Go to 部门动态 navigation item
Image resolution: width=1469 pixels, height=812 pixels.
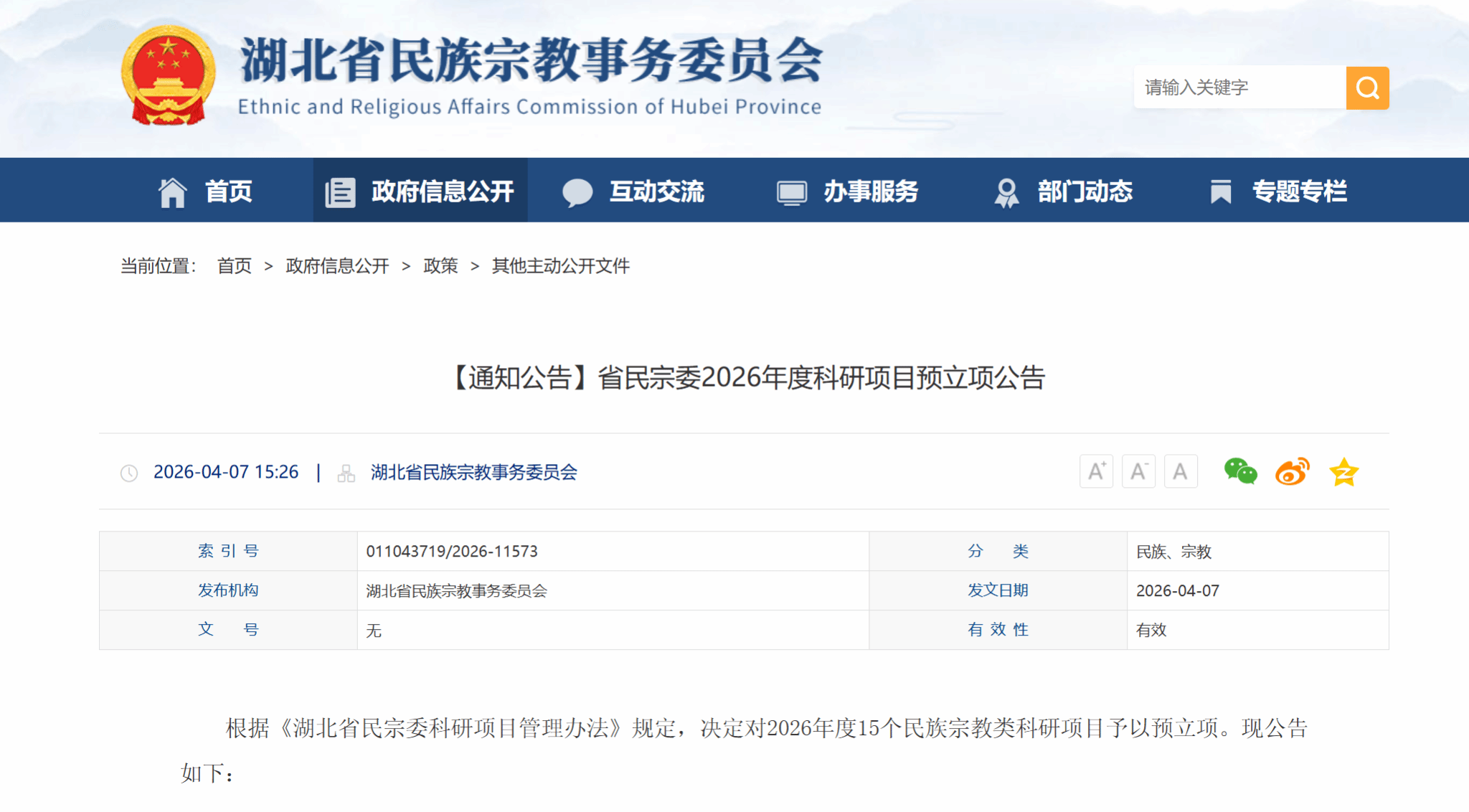pos(1085,192)
